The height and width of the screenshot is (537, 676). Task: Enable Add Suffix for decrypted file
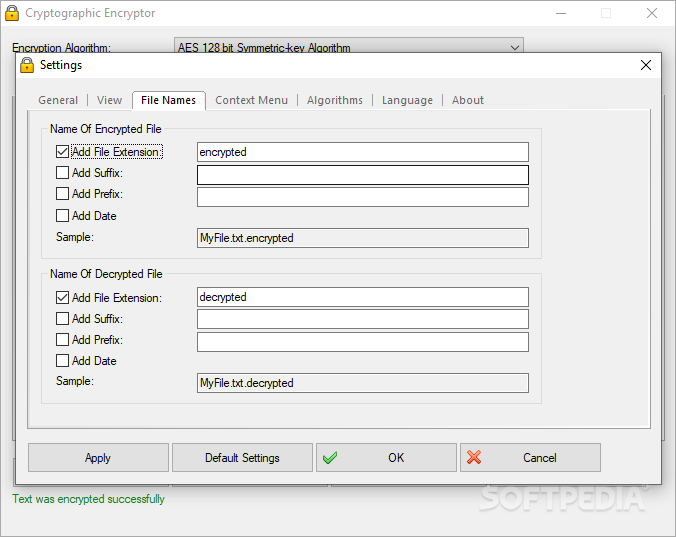63,318
